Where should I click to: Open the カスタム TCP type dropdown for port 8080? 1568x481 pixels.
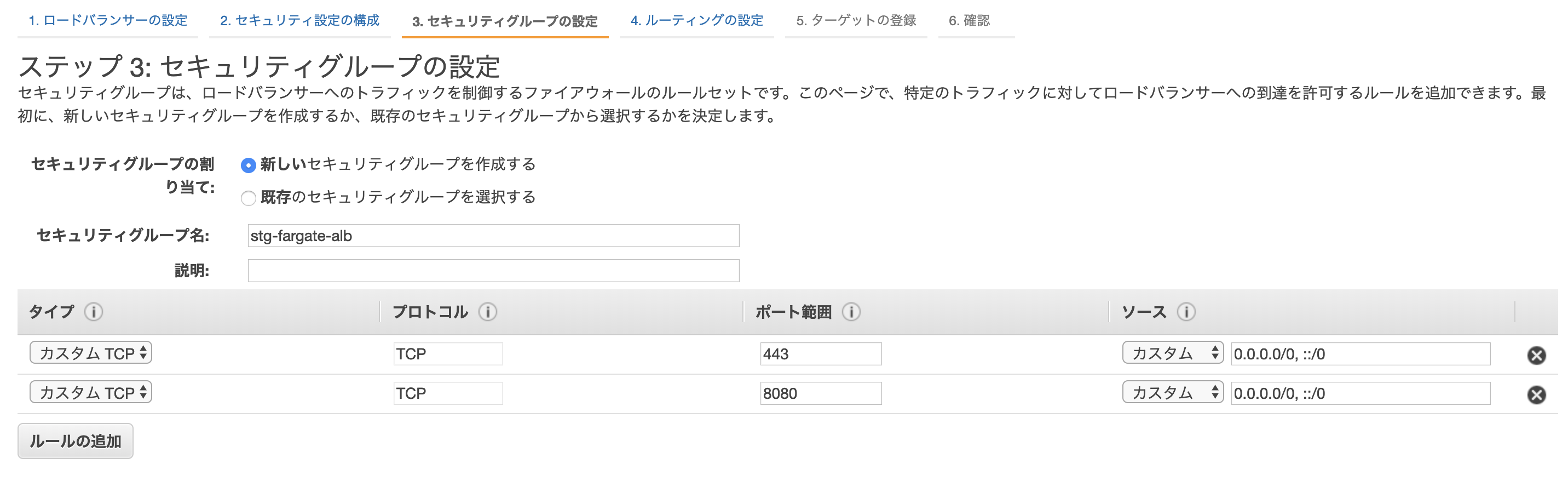pos(91,393)
